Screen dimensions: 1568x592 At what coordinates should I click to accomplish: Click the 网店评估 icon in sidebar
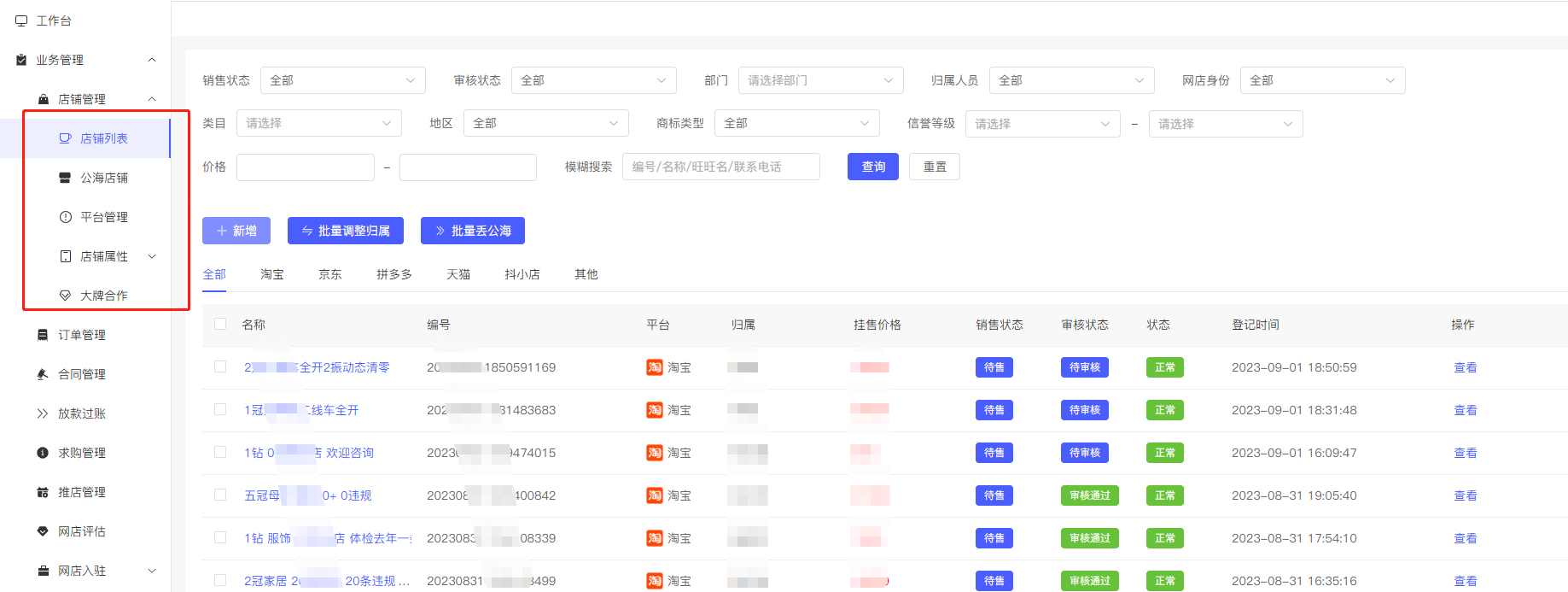click(x=43, y=531)
